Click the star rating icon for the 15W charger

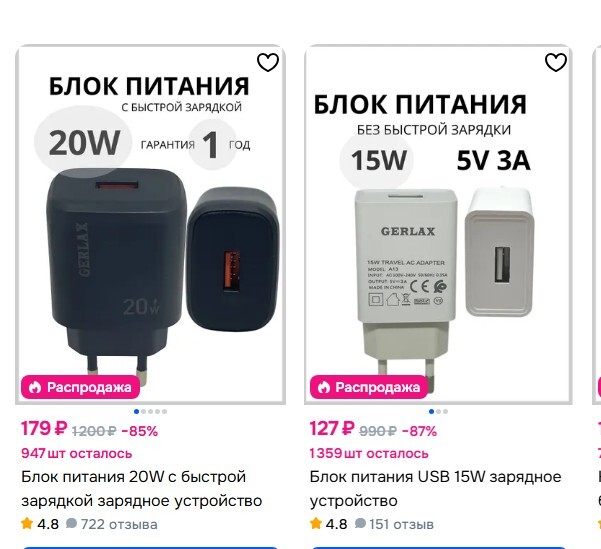(315, 523)
